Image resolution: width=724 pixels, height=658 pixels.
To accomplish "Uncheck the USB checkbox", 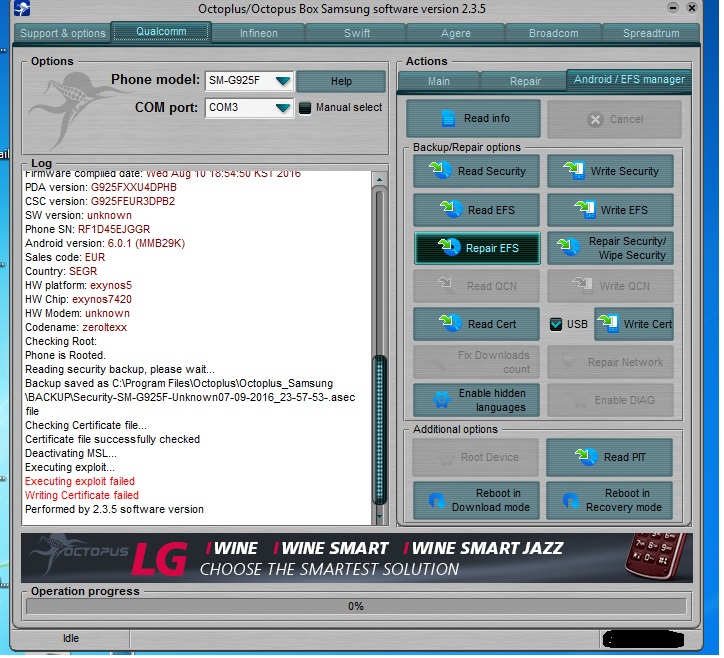I will coord(556,324).
